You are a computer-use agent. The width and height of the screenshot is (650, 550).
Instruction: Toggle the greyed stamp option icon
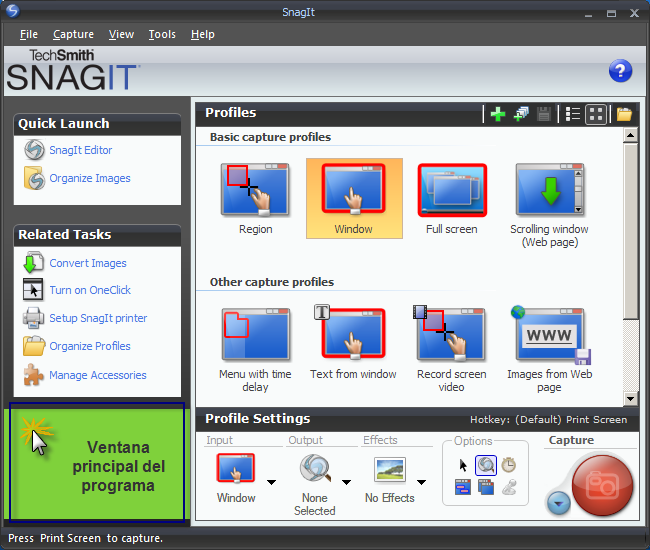509,487
